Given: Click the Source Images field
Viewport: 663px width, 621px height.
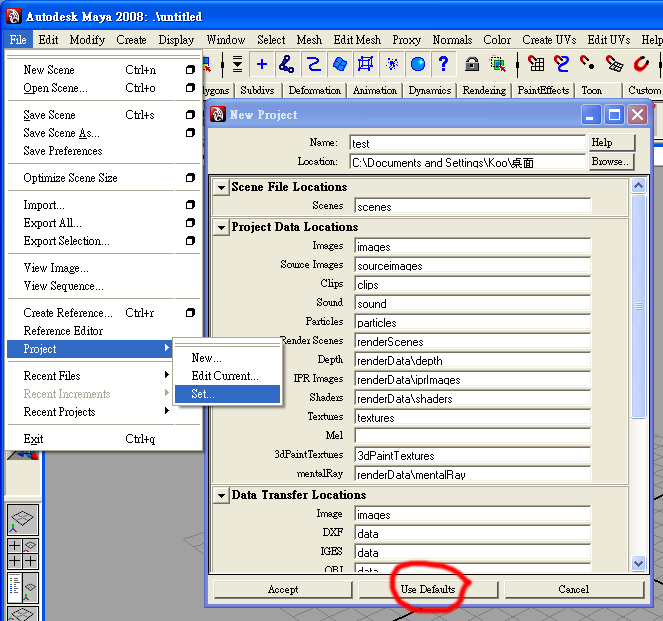Looking at the screenshot, I should click(x=473, y=265).
